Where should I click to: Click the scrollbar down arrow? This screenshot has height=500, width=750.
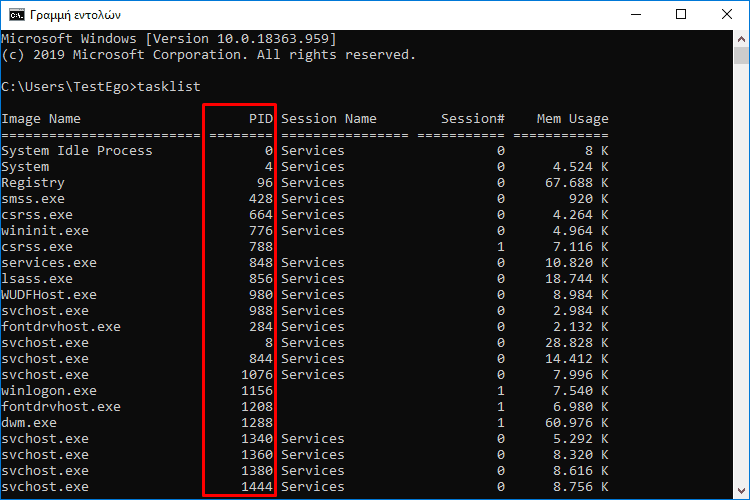pyautogui.click(x=741, y=490)
